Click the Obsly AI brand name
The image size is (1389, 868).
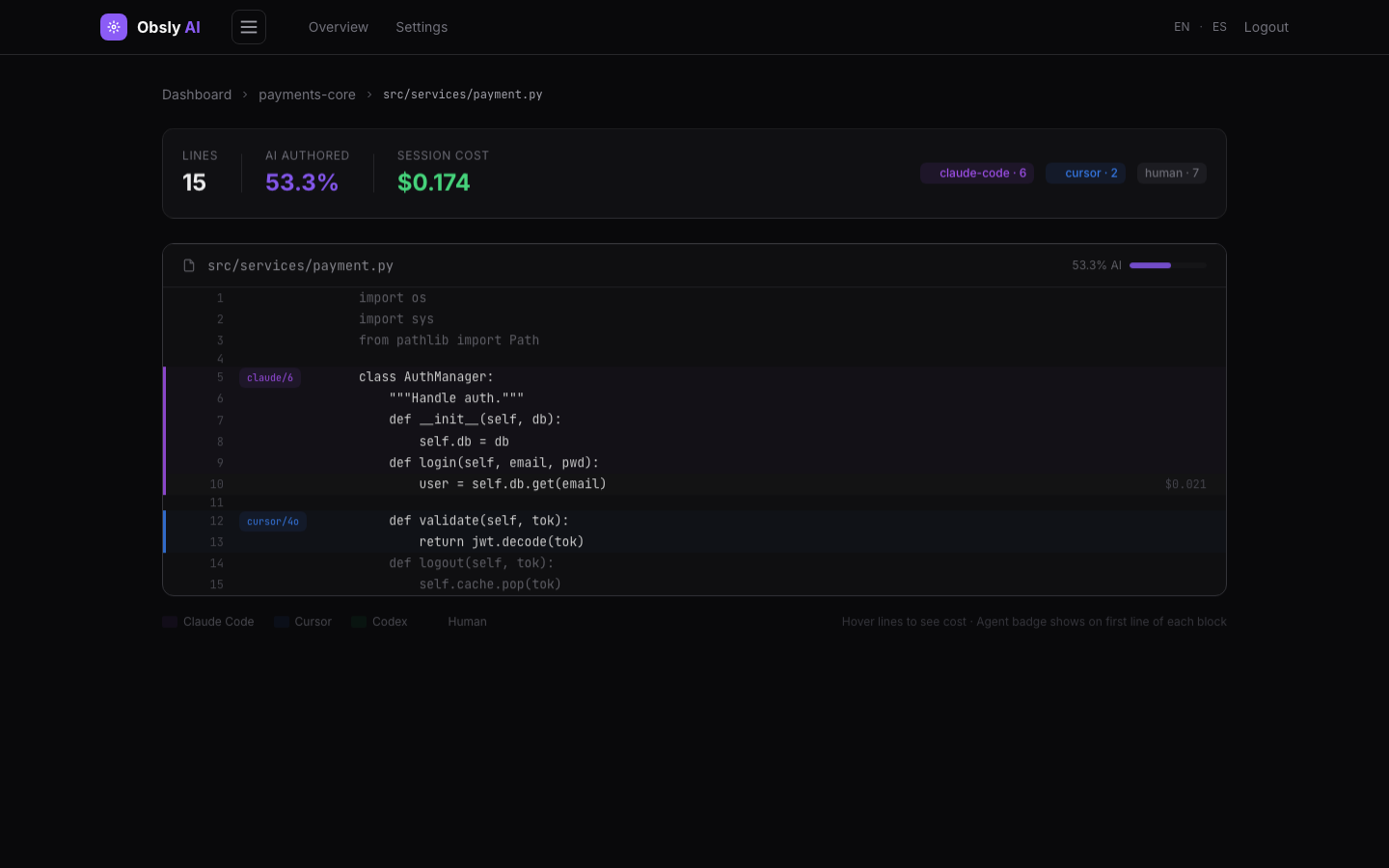pyautogui.click(x=169, y=27)
